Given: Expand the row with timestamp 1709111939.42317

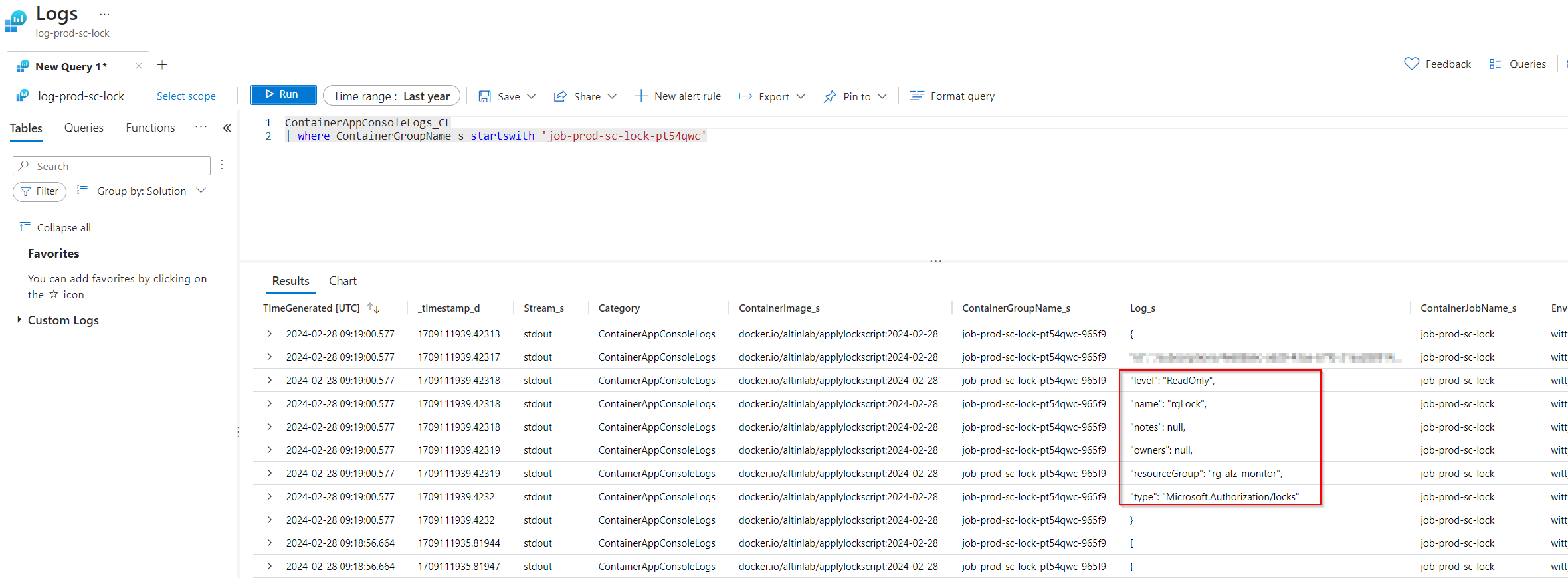Looking at the screenshot, I should click(x=269, y=357).
